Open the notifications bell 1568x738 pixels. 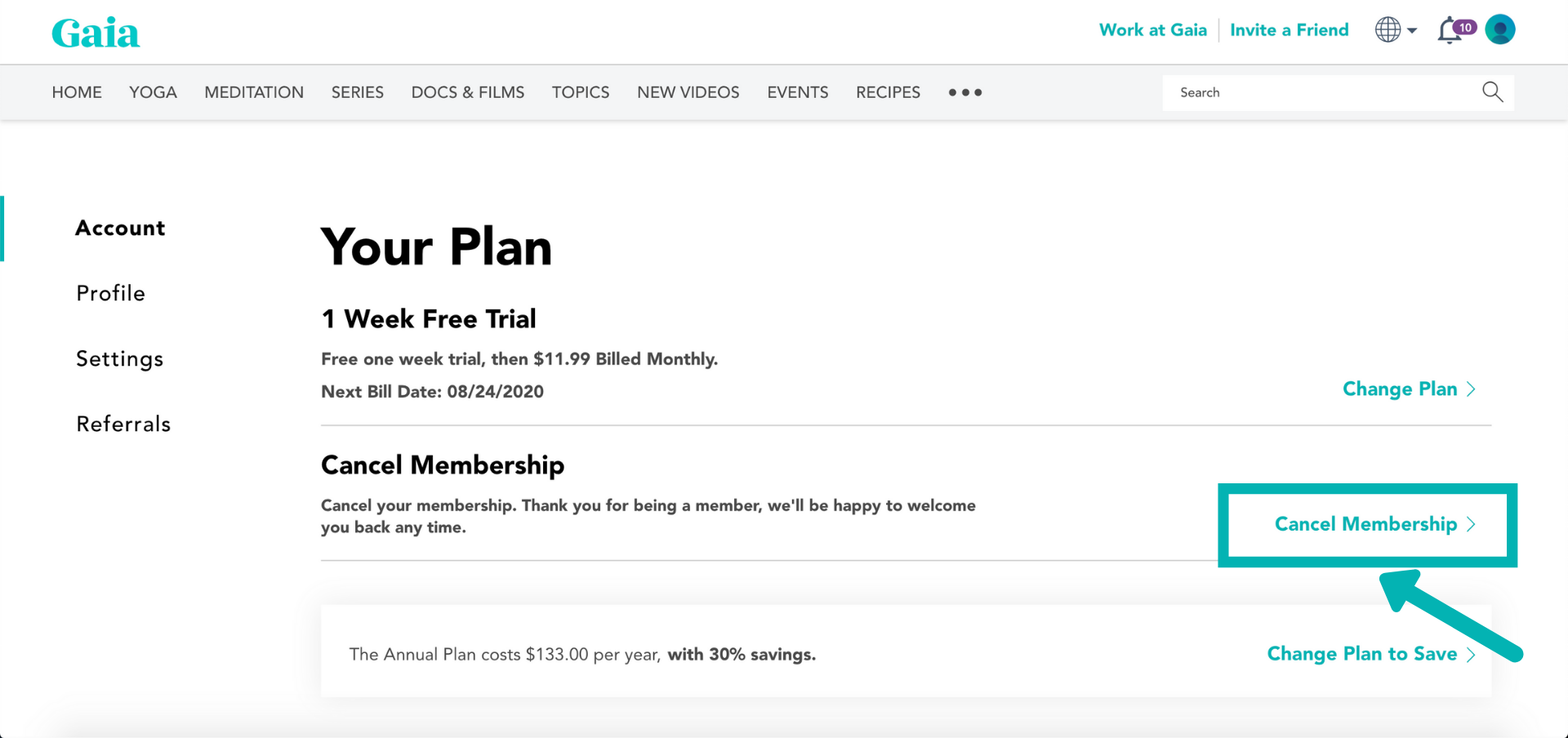pyautogui.click(x=1450, y=31)
